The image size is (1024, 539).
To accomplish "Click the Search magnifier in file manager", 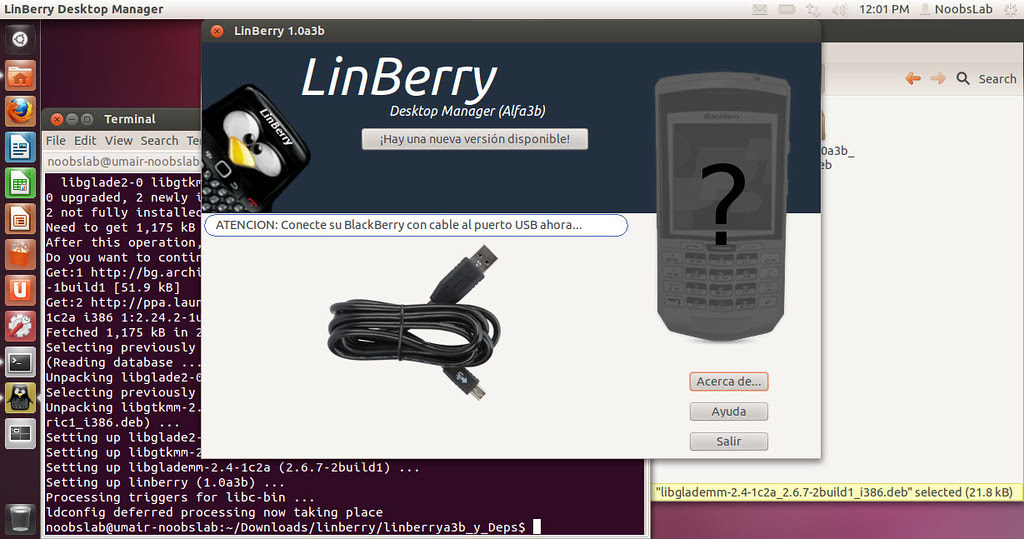I will (x=963, y=78).
